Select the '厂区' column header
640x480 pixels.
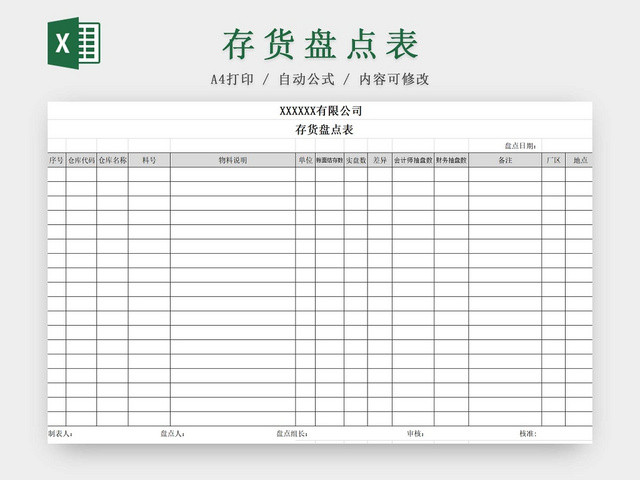553,160
